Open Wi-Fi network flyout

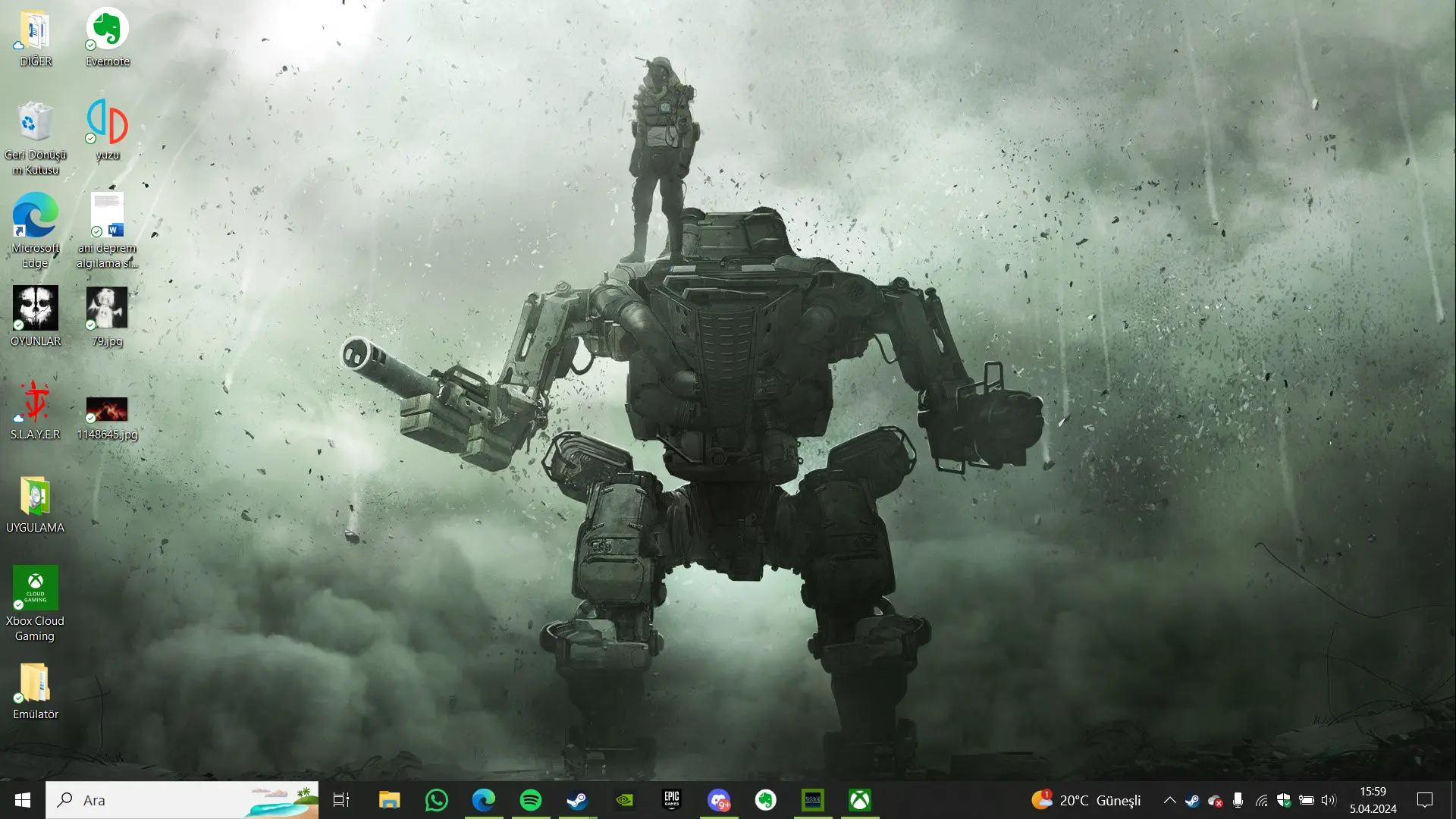(1261, 800)
